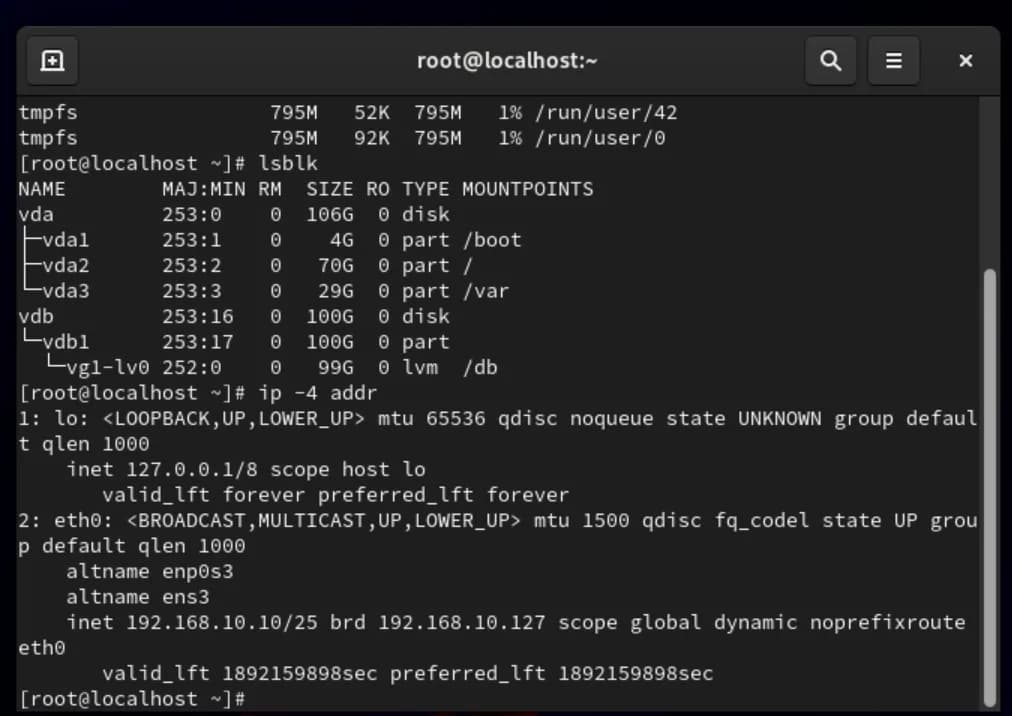Click '/run/user/0' path
This screenshot has width=1012, height=716.
click(600, 138)
